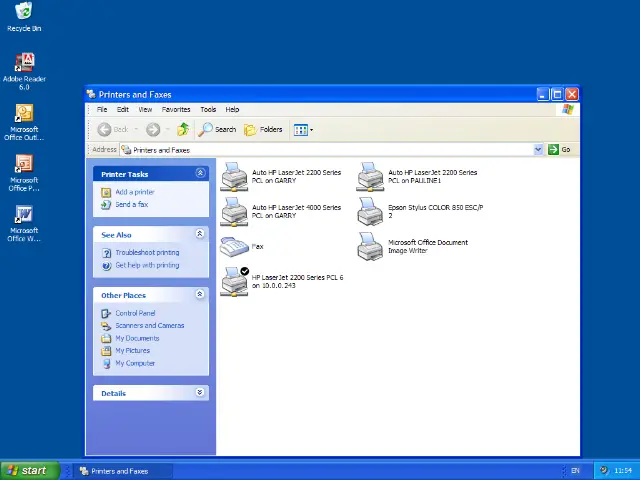Click the Add a printer icon
This screenshot has height=480, width=640.
point(106,192)
